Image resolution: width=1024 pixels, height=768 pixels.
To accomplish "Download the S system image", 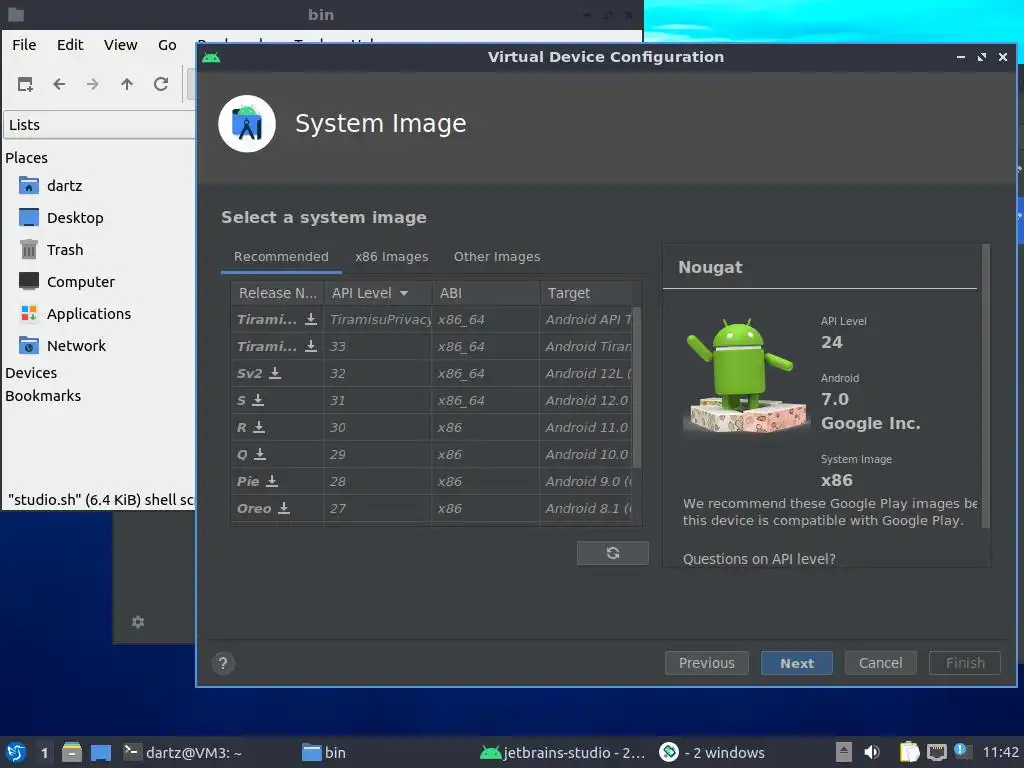I will [258, 400].
